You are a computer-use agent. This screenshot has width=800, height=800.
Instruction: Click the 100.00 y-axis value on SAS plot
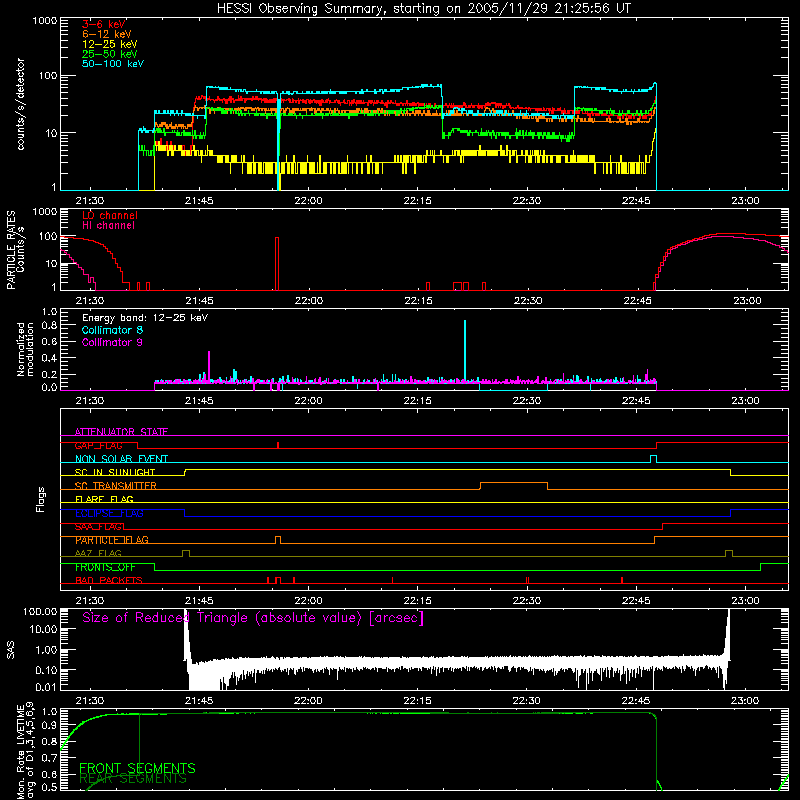pos(40,611)
